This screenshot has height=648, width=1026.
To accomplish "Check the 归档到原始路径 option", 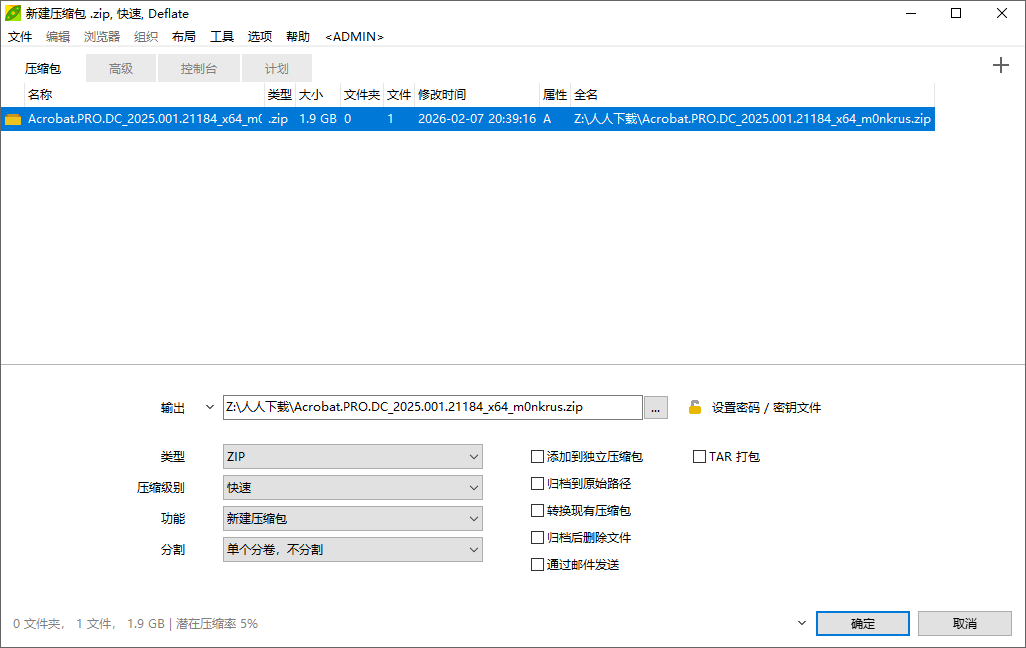I will point(537,483).
